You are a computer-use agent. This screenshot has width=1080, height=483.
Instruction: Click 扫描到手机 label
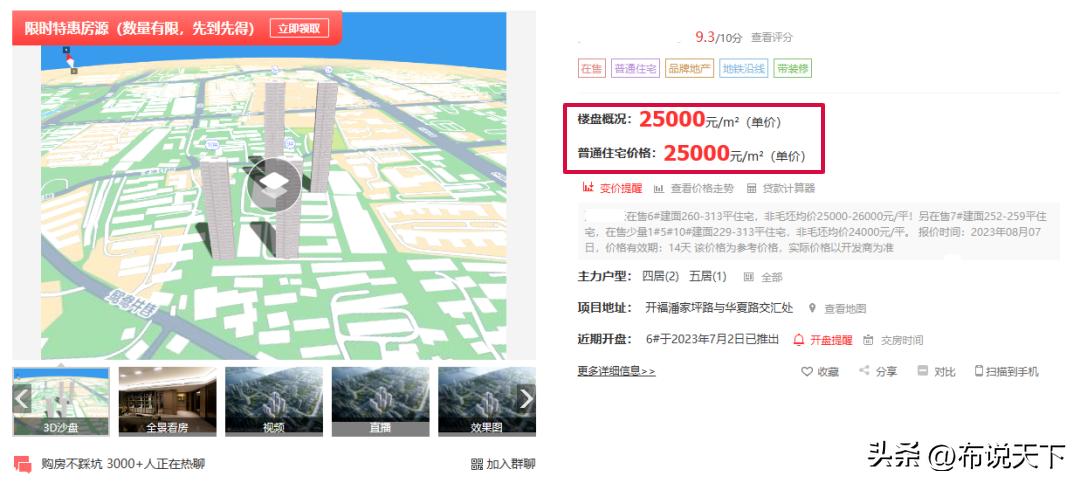(1012, 371)
